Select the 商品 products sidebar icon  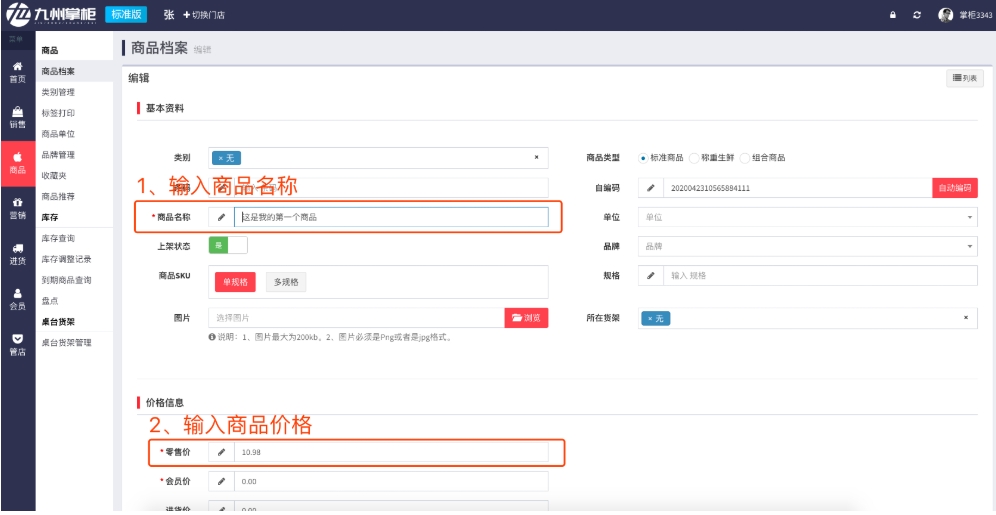(x=18, y=163)
